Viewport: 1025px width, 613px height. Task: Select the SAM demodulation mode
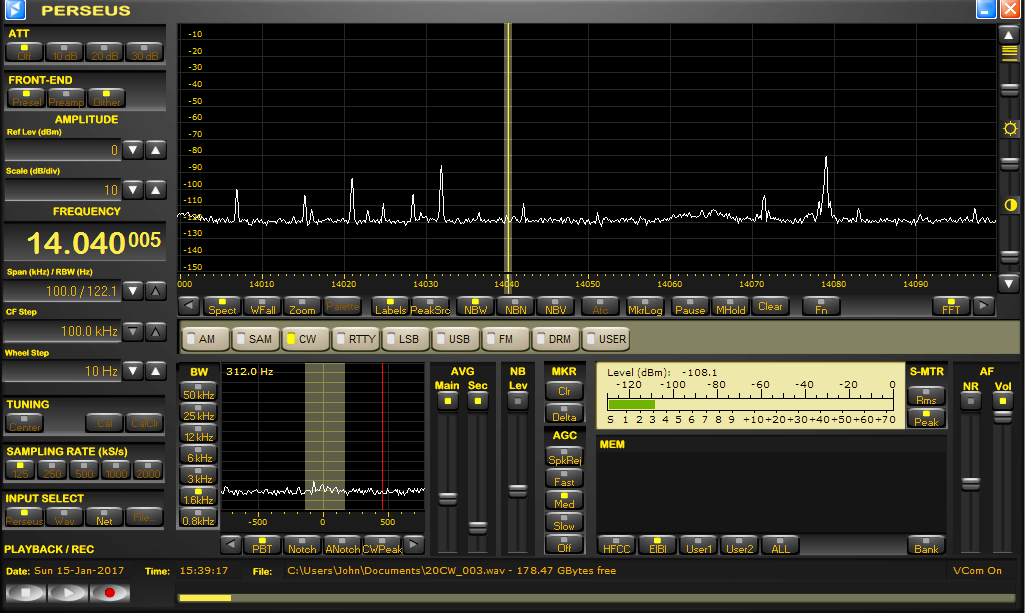pyautogui.click(x=256, y=339)
